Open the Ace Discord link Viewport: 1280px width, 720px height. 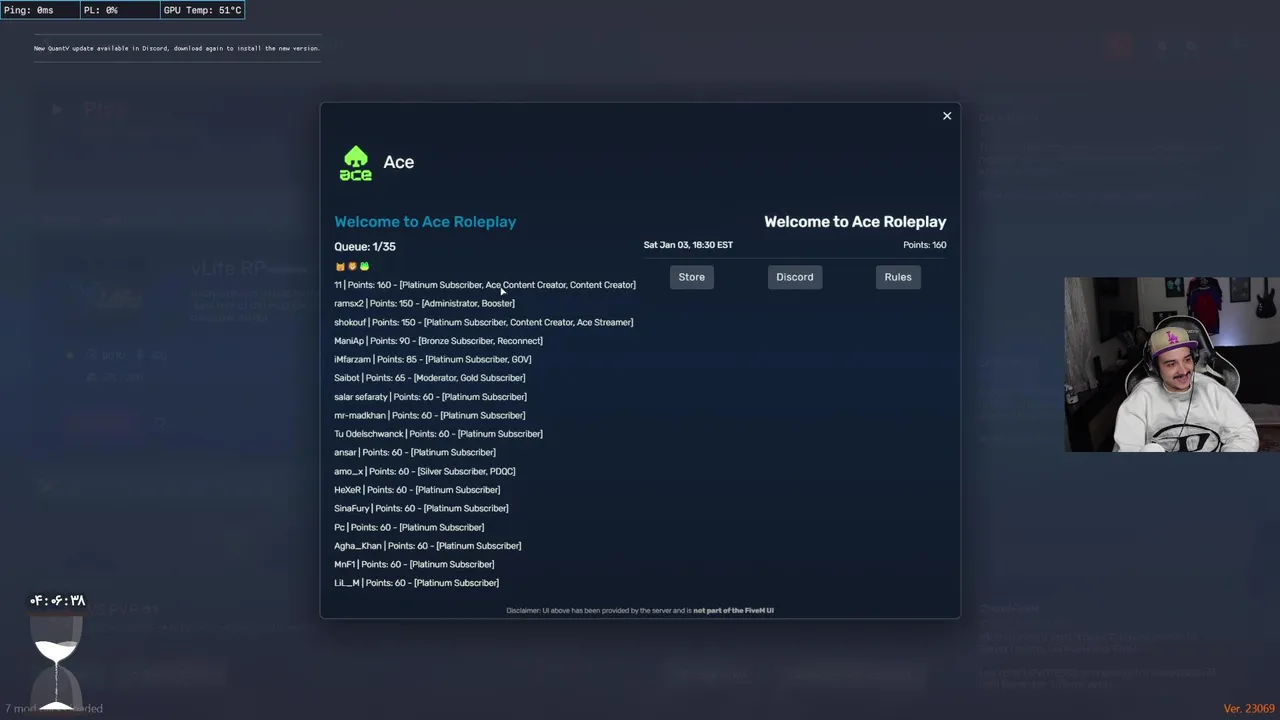[x=795, y=277]
